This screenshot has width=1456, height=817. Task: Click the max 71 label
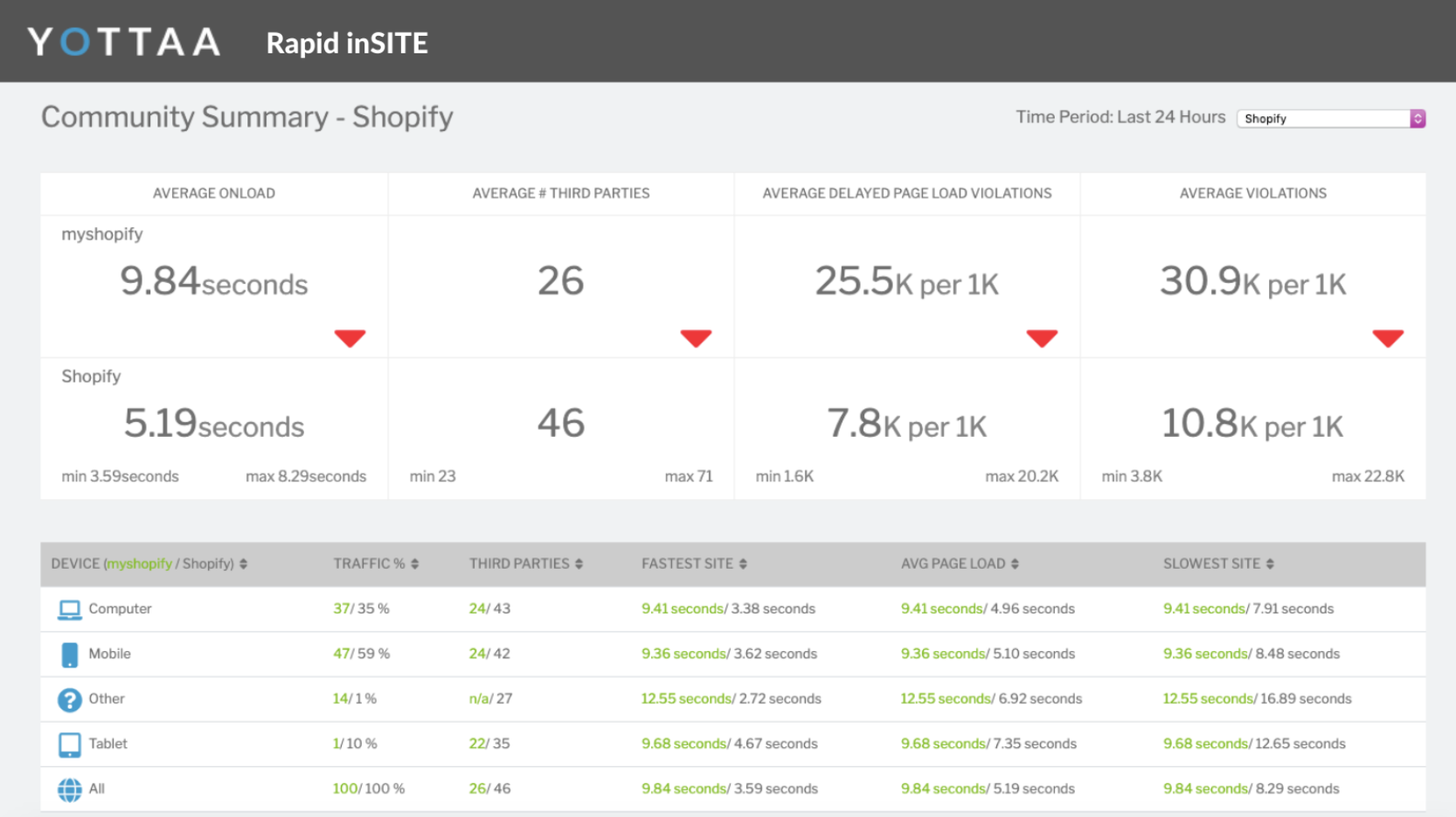pos(689,476)
